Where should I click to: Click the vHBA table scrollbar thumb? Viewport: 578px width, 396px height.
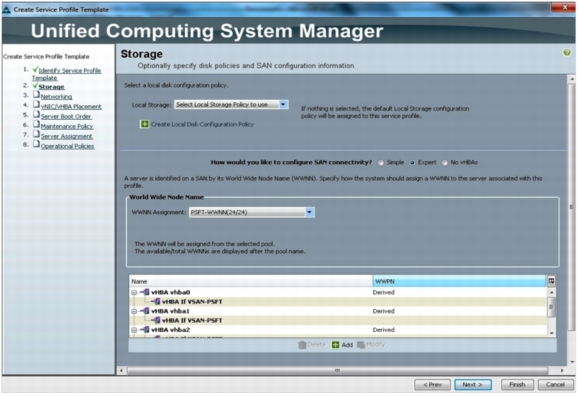tap(551, 307)
